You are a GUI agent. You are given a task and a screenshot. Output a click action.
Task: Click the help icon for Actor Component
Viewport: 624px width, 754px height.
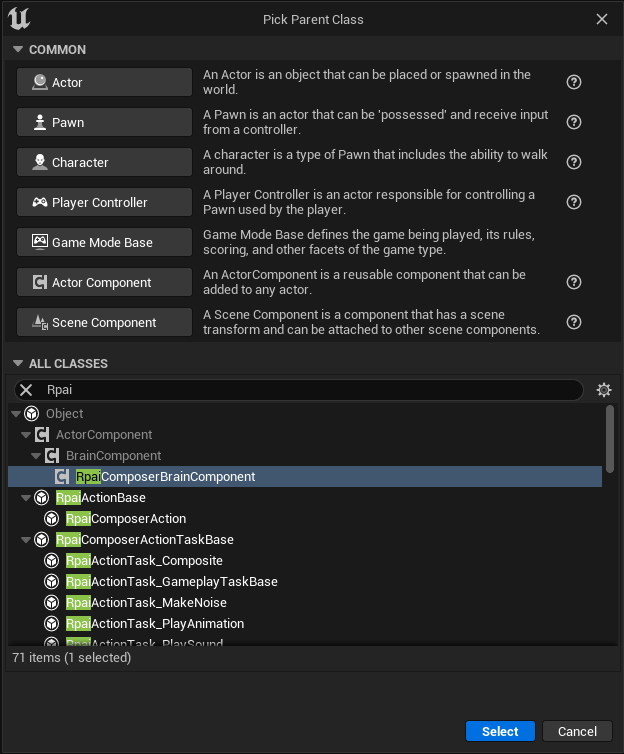click(x=574, y=282)
